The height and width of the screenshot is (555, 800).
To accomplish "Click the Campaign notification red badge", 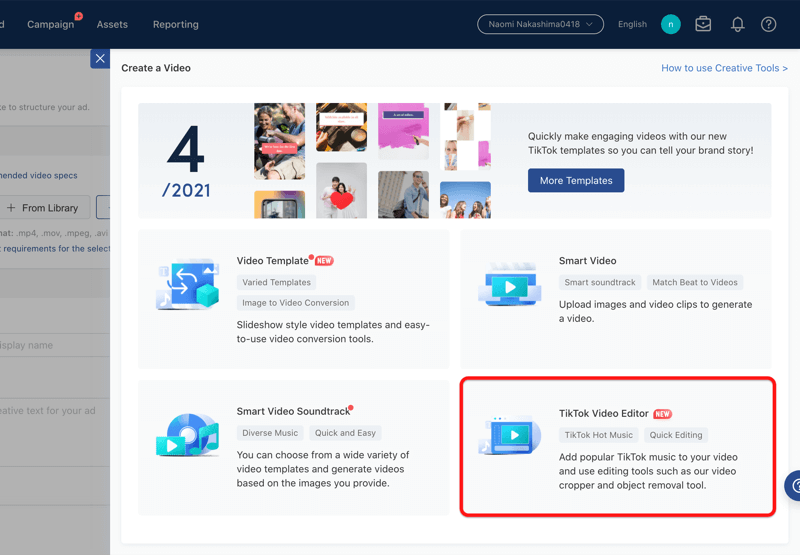I will (x=79, y=16).
